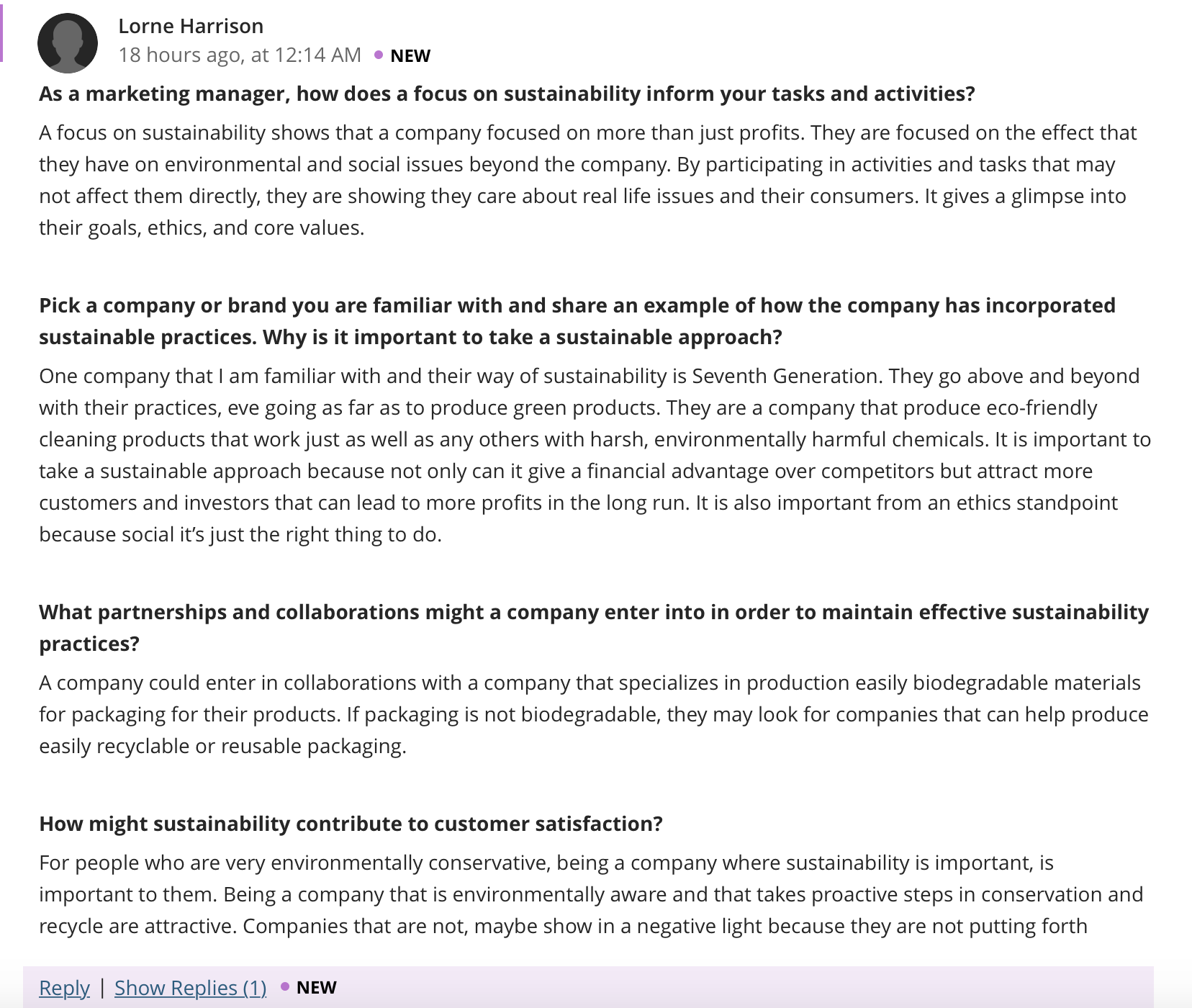Viewport: 1192px width, 1008px height.
Task: Click the purple dot beside bottom NEW
Action: pyautogui.click(x=285, y=986)
